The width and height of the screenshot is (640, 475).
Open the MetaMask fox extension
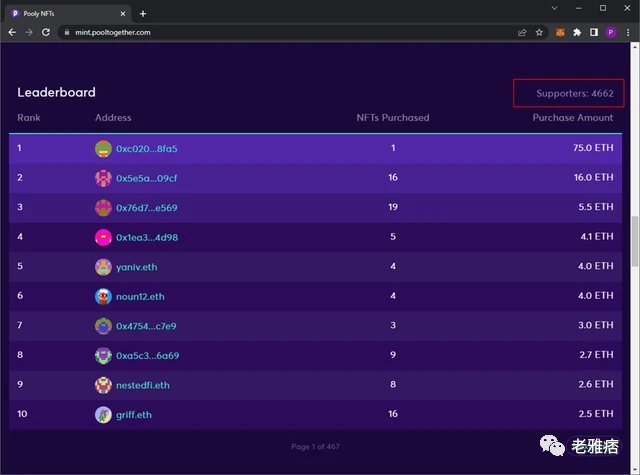coord(560,32)
